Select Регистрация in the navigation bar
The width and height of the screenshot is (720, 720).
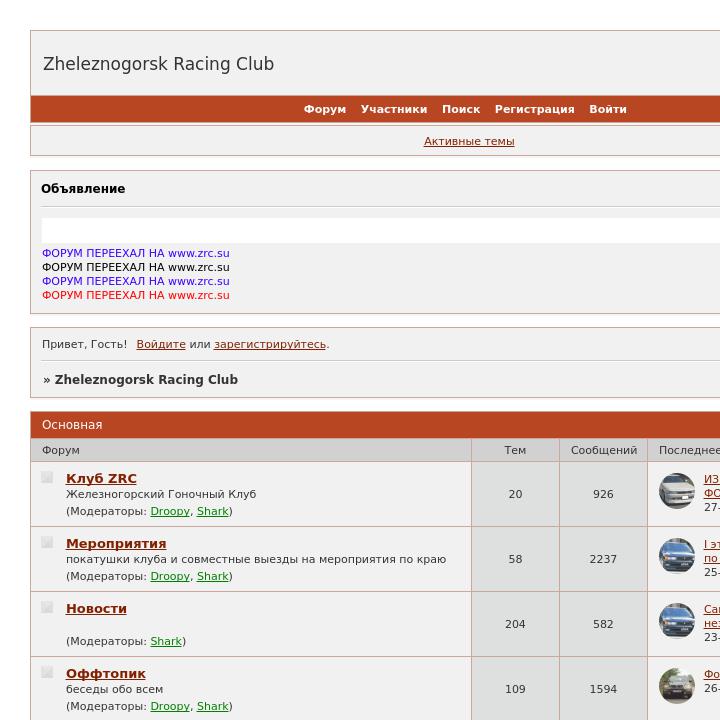point(534,109)
